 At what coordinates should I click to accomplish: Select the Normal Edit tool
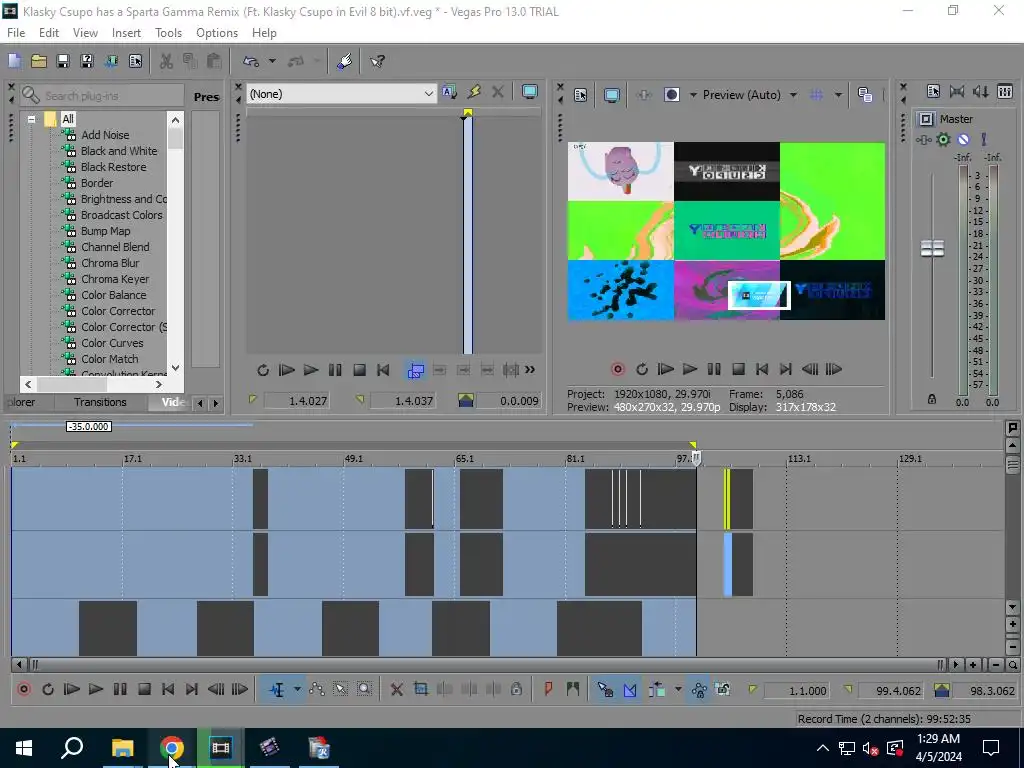coord(277,690)
